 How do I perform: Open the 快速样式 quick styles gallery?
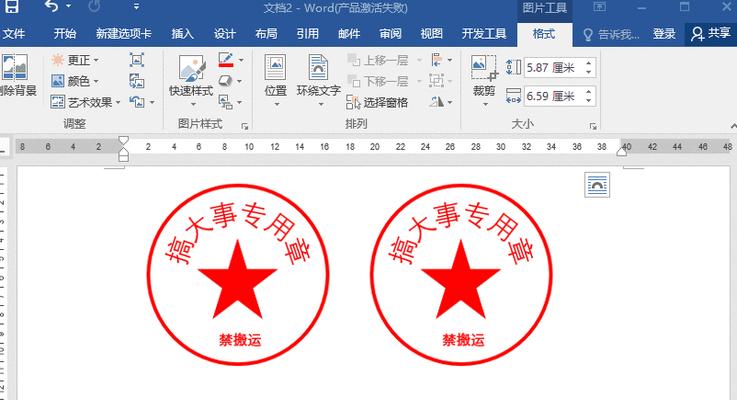pos(191,81)
